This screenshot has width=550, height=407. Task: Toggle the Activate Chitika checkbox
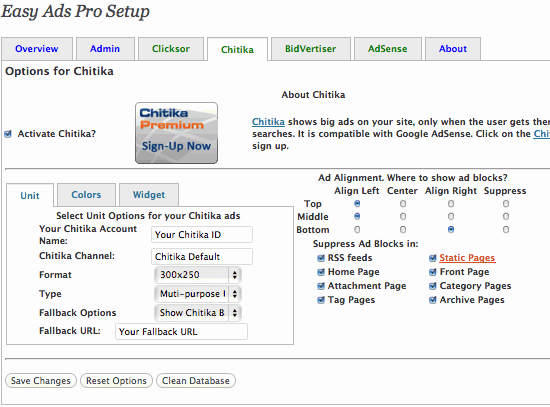pos(8,134)
